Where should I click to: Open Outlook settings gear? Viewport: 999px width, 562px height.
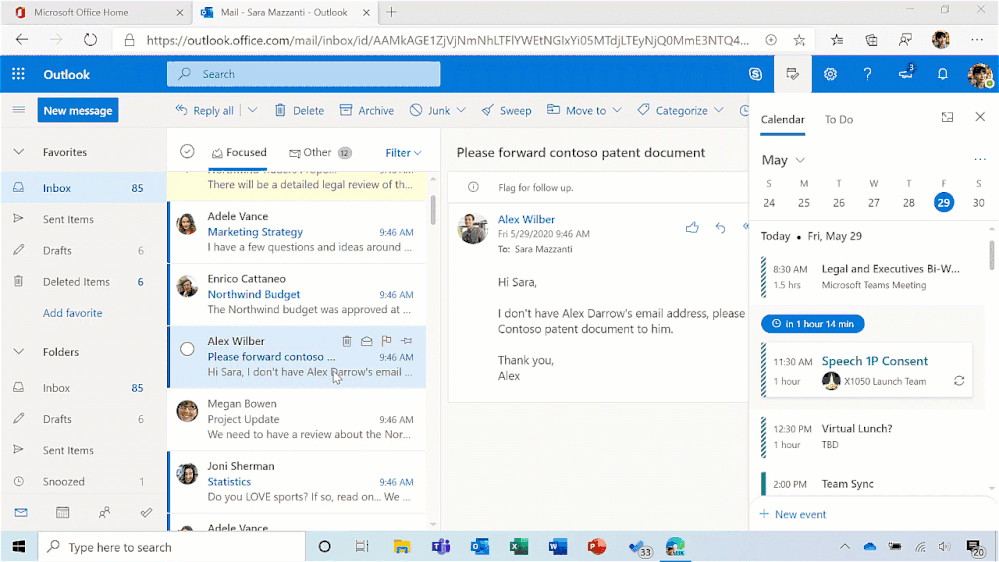830,74
